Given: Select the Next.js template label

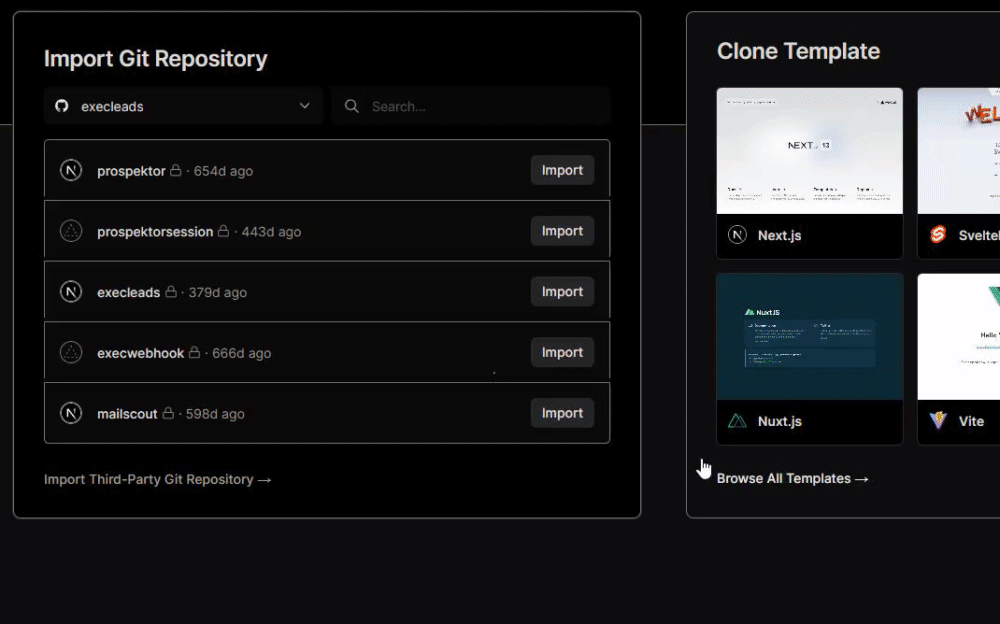Looking at the screenshot, I should tap(779, 235).
